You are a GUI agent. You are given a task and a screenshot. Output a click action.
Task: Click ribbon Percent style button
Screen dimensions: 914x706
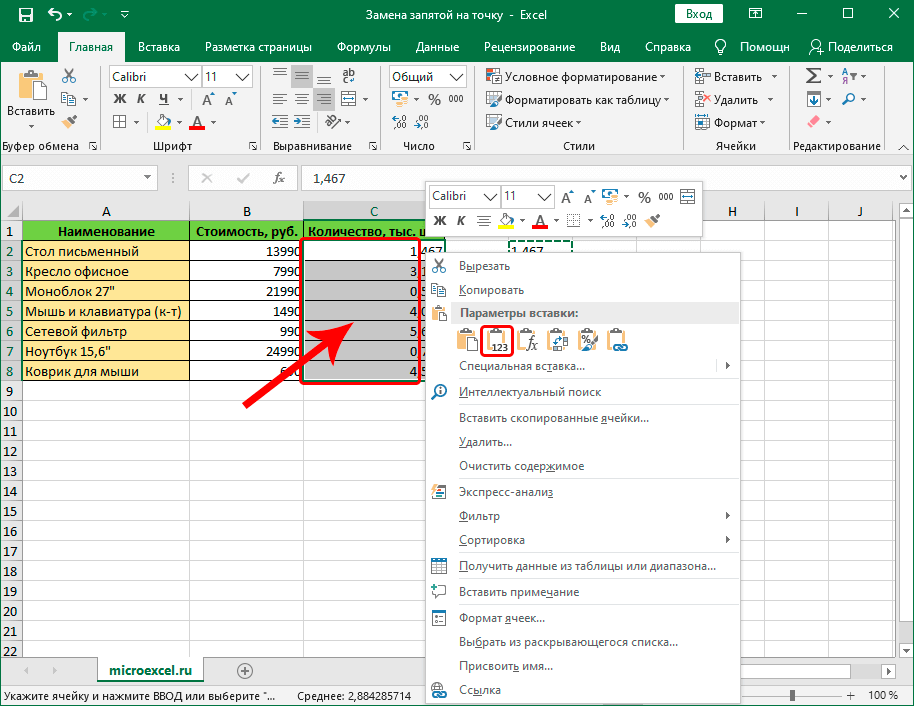(x=434, y=100)
